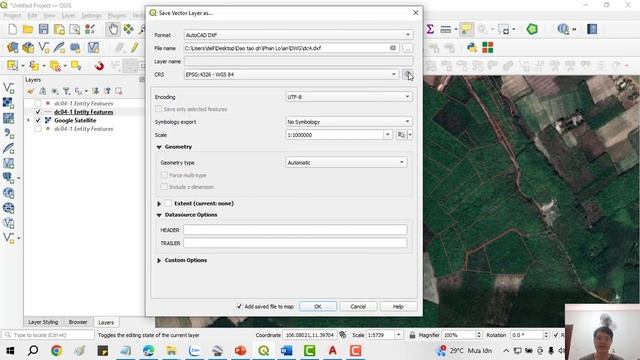Toggle first dc04-1 Entity Features layer visibility

38,104
